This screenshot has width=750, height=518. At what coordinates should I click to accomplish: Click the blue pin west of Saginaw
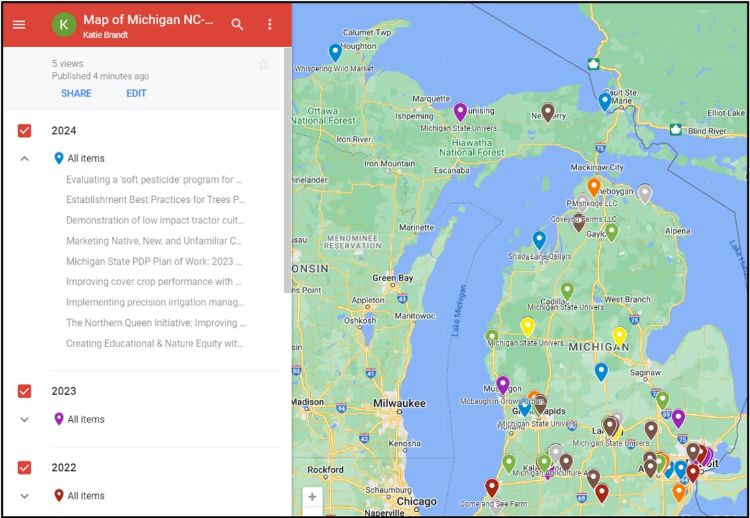click(601, 372)
